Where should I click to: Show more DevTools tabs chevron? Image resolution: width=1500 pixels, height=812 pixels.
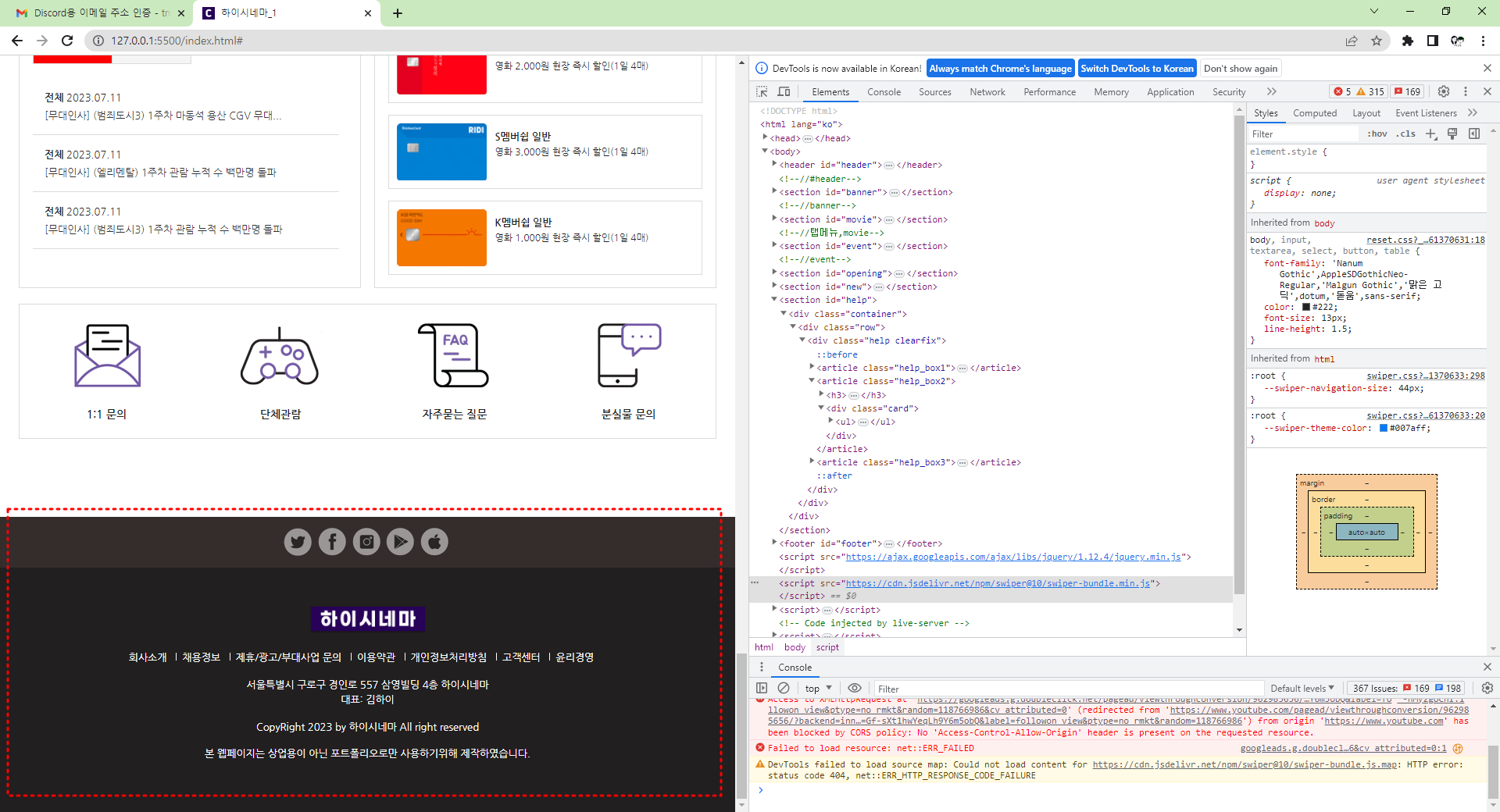tap(1271, 92)
